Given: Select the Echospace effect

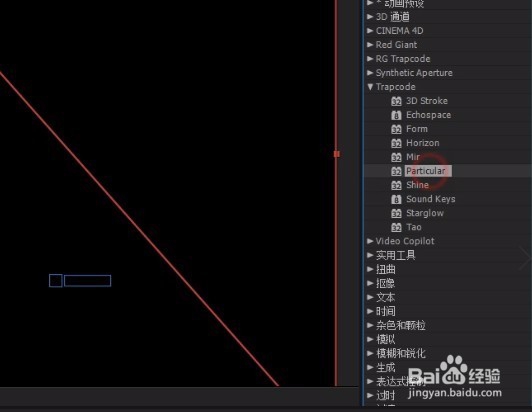Looking at the screenshot, I should tap(429, 115).
